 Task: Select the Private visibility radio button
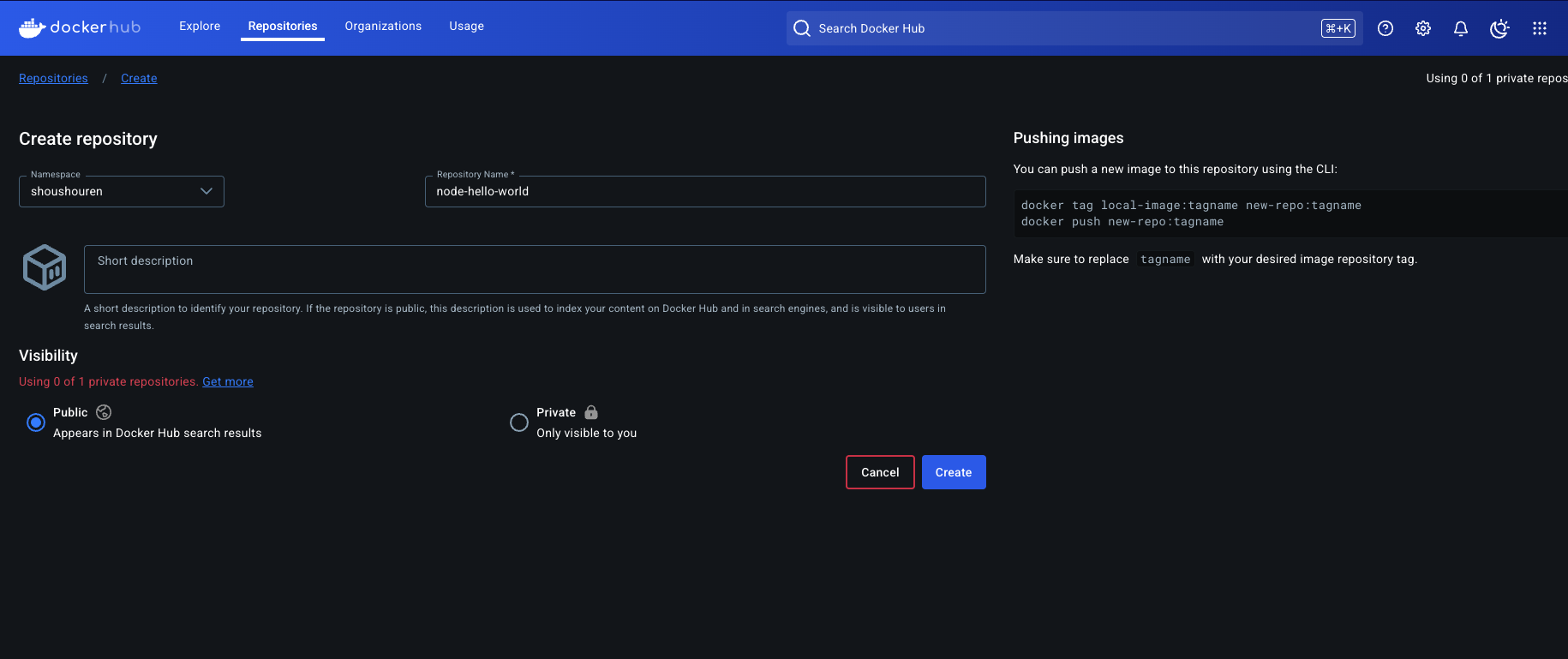pyautogui.click(x=519, y=422)
